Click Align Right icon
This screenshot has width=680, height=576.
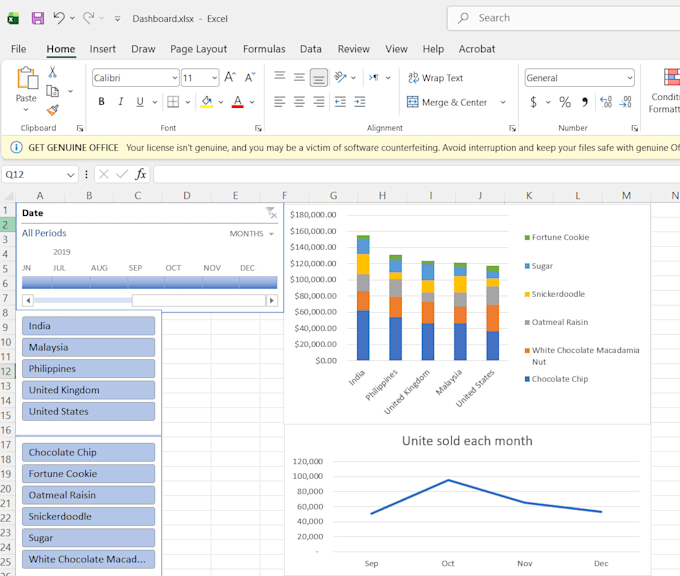click(x=319, y=102)
